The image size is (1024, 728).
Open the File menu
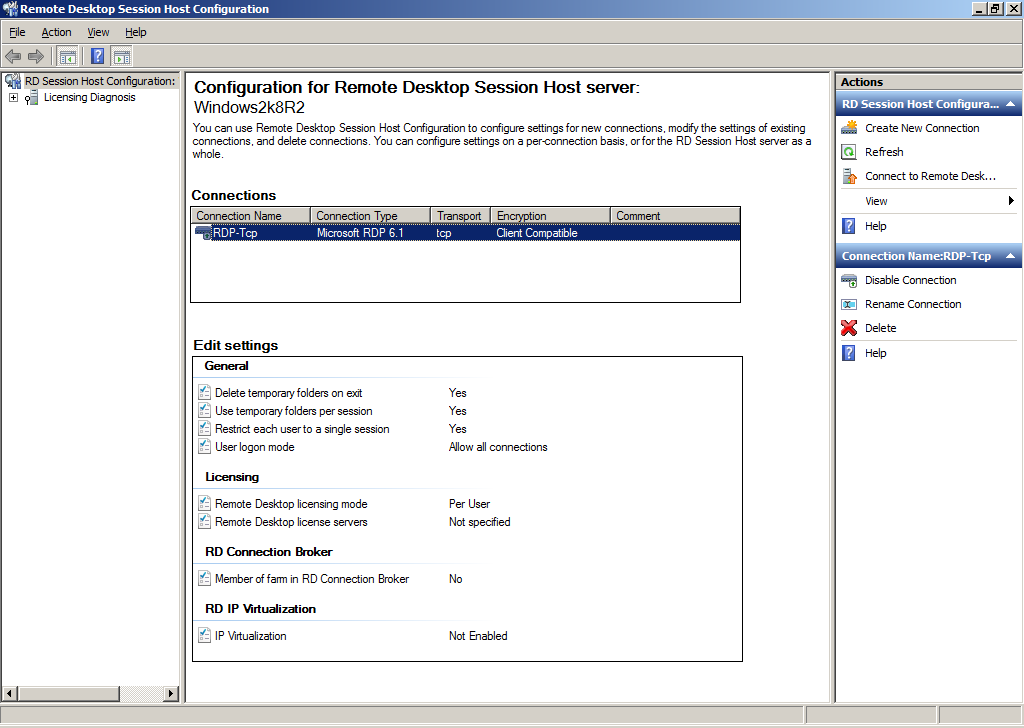tap(17, 32)
